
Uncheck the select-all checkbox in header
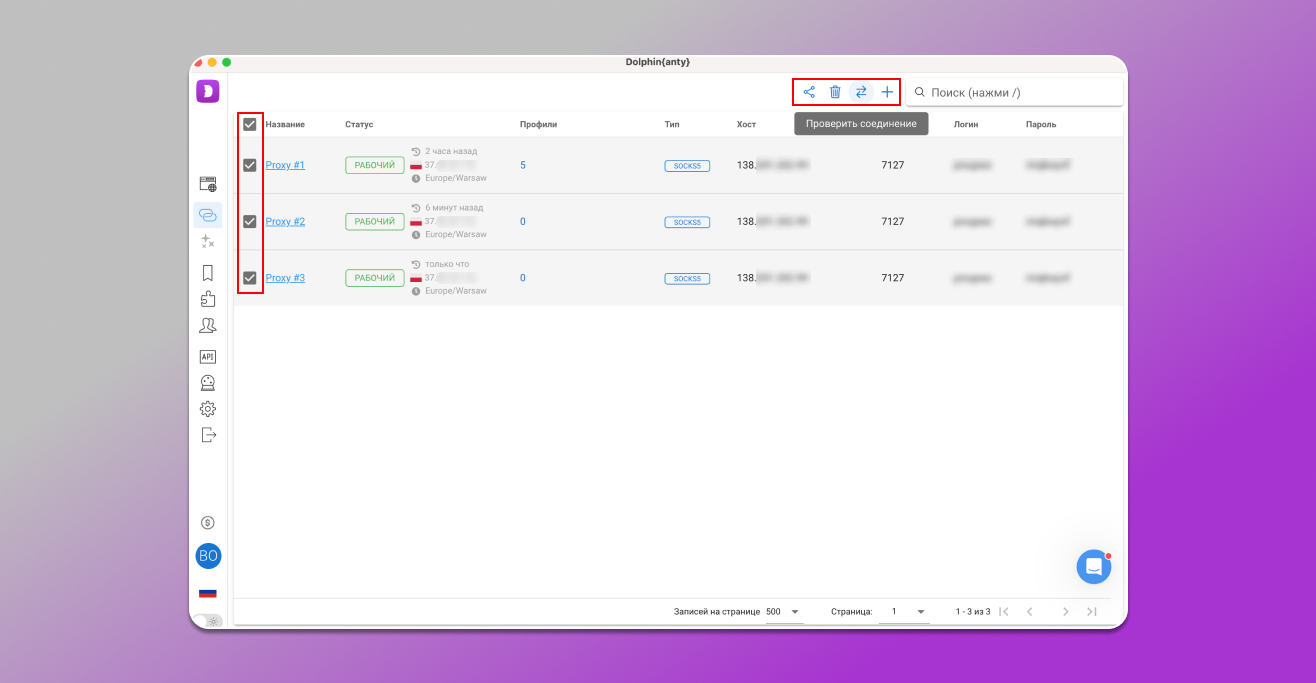coord(250,125)
